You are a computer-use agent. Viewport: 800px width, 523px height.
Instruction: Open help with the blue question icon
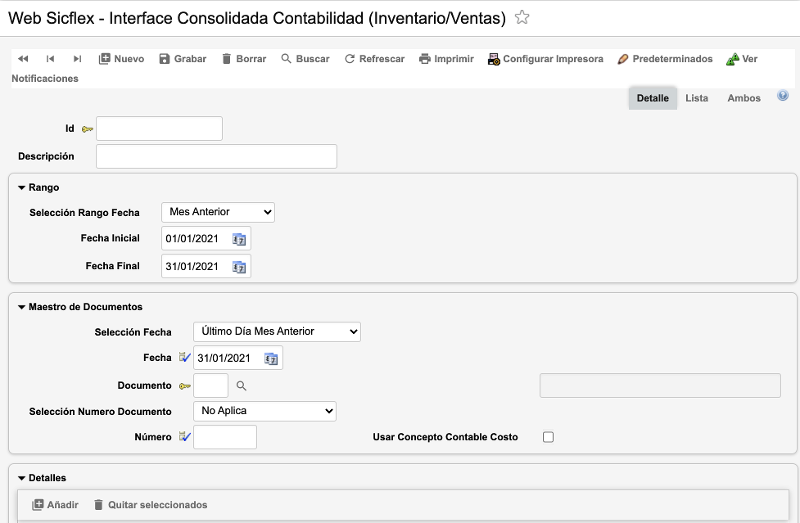pos(783,95)
